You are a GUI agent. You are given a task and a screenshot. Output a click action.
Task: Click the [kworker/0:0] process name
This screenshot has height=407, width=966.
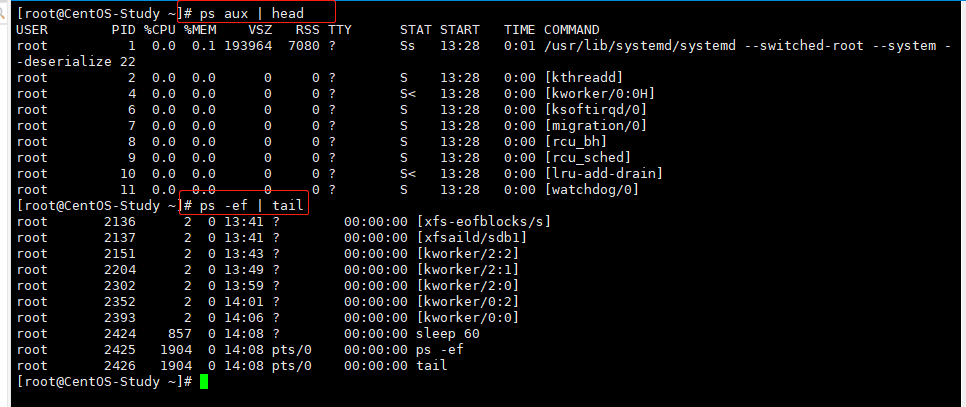point(468,317)
